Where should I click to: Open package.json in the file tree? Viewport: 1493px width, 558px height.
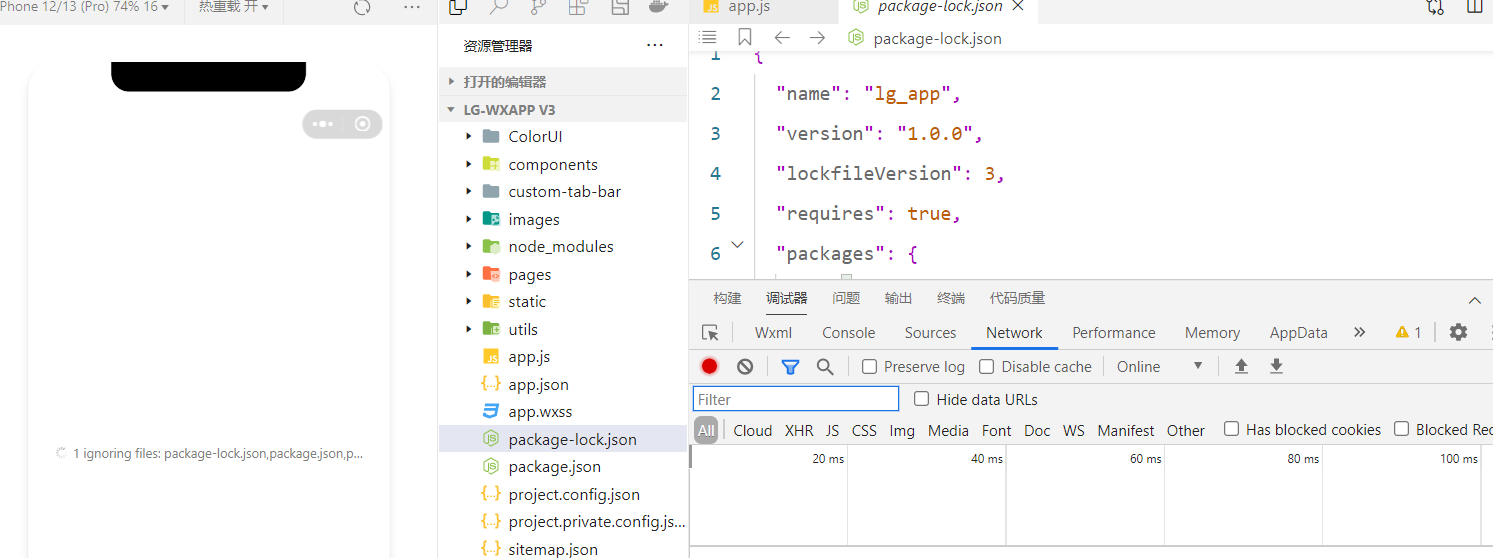[554, 467]
